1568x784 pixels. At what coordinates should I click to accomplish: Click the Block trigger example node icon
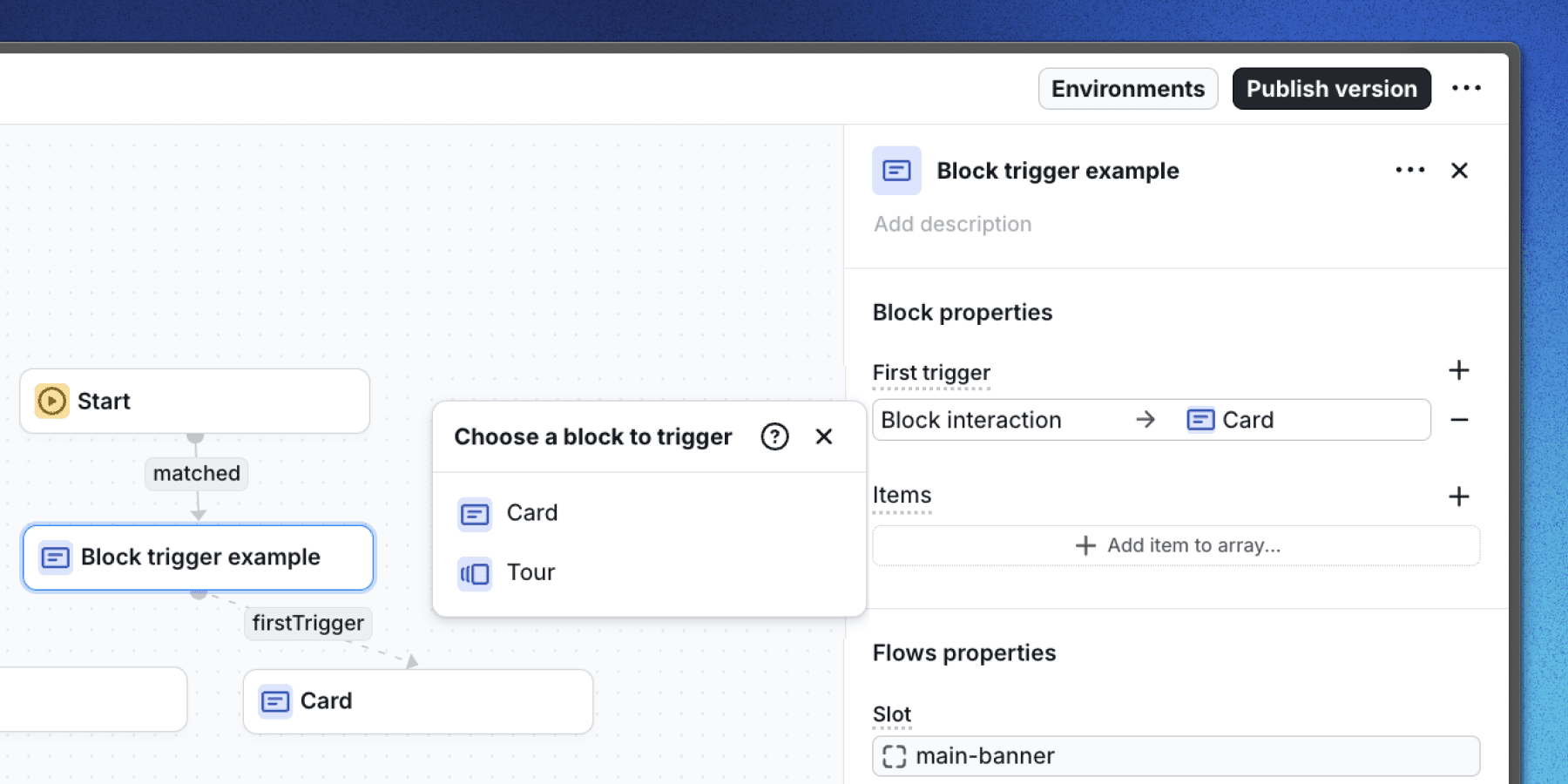[x=55, y=558]
